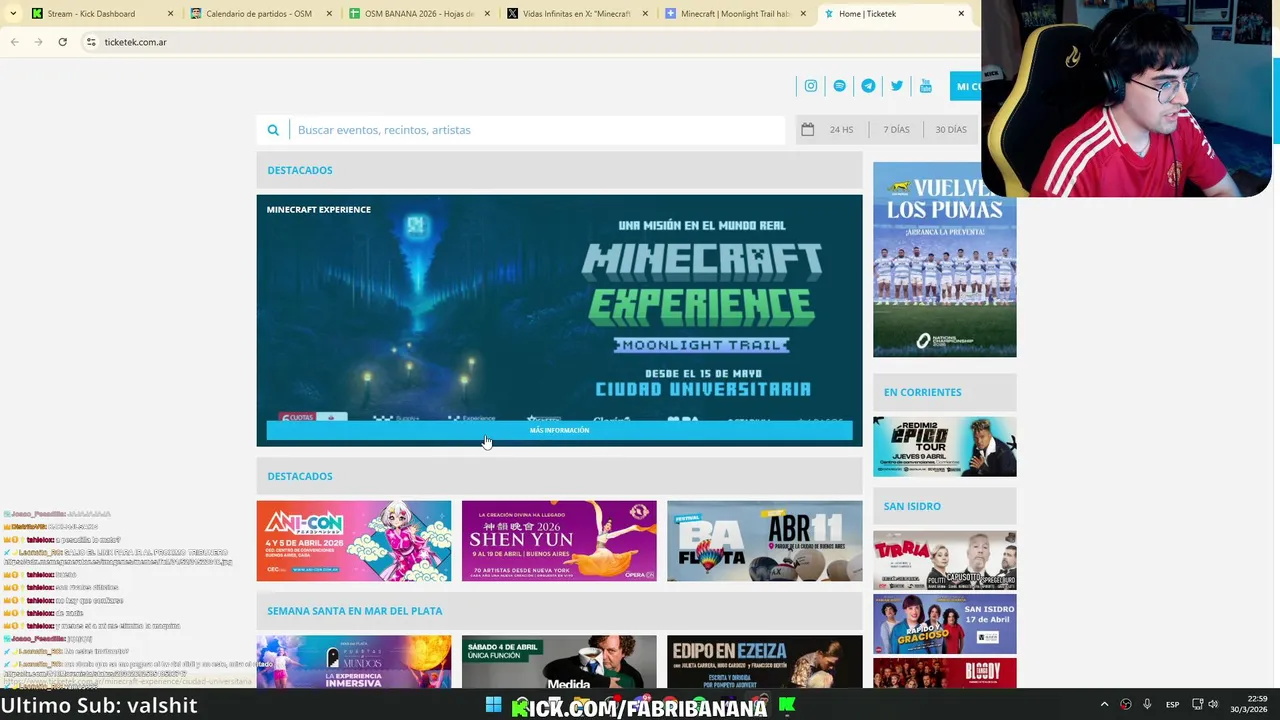Click the calendar date filter icon
The image size is (1280, 720).
[x=808, y=129]
